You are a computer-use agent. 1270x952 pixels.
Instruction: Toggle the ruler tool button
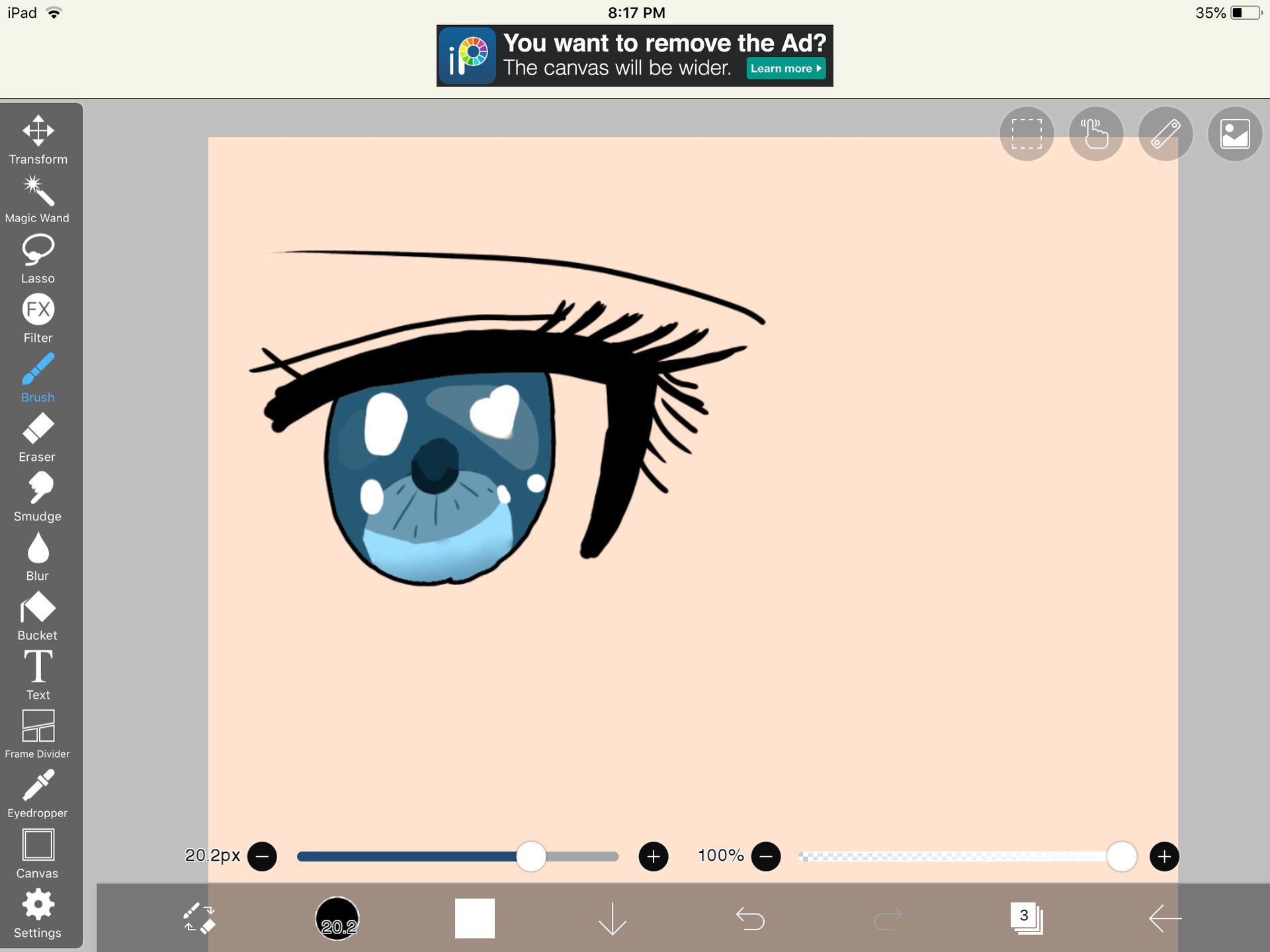coord(1165,134)
